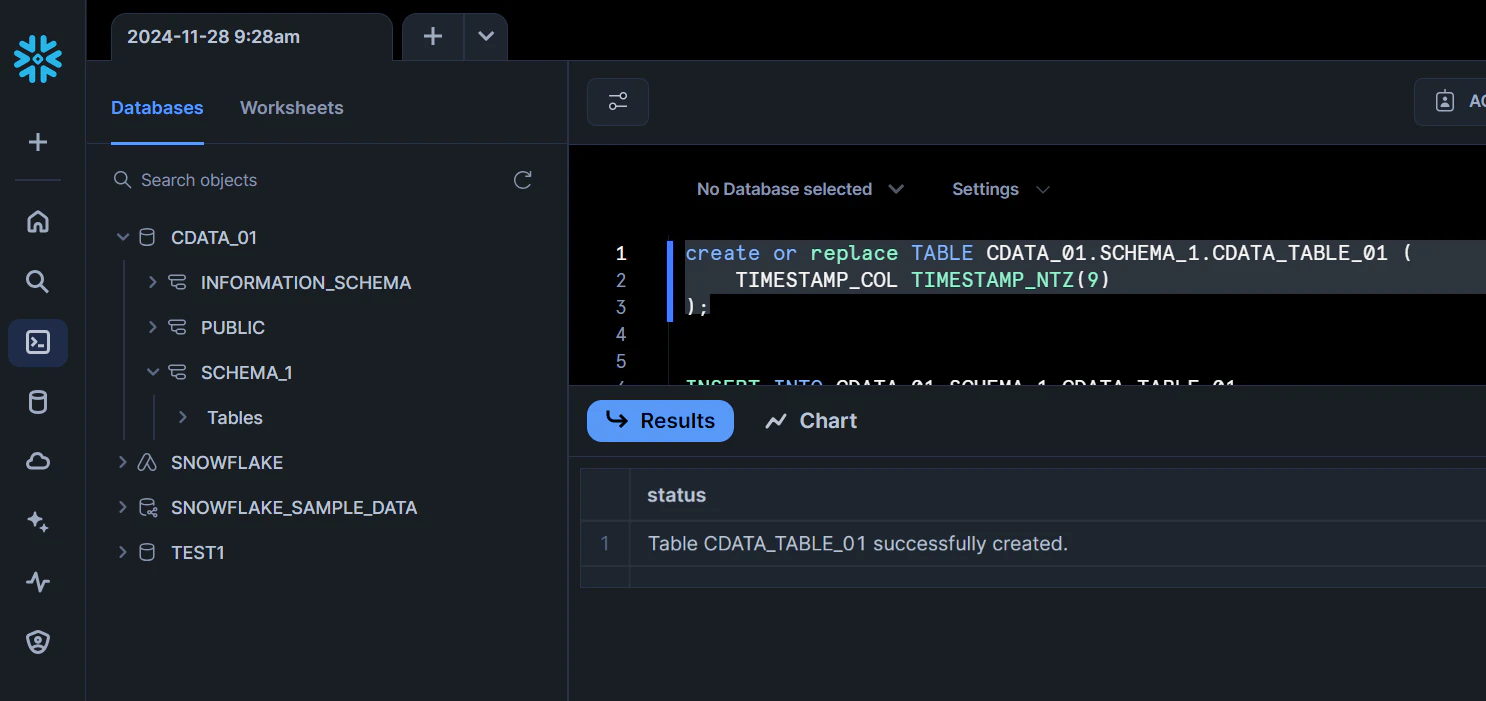Refresh the database object list
This screenshot has width=1486, height=701.
coord(522,180)
